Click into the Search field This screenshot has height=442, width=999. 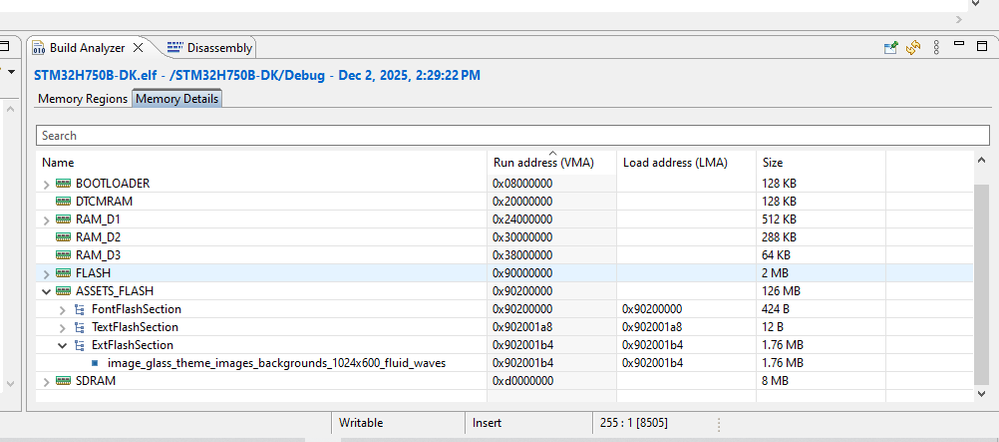pos(500,135)
